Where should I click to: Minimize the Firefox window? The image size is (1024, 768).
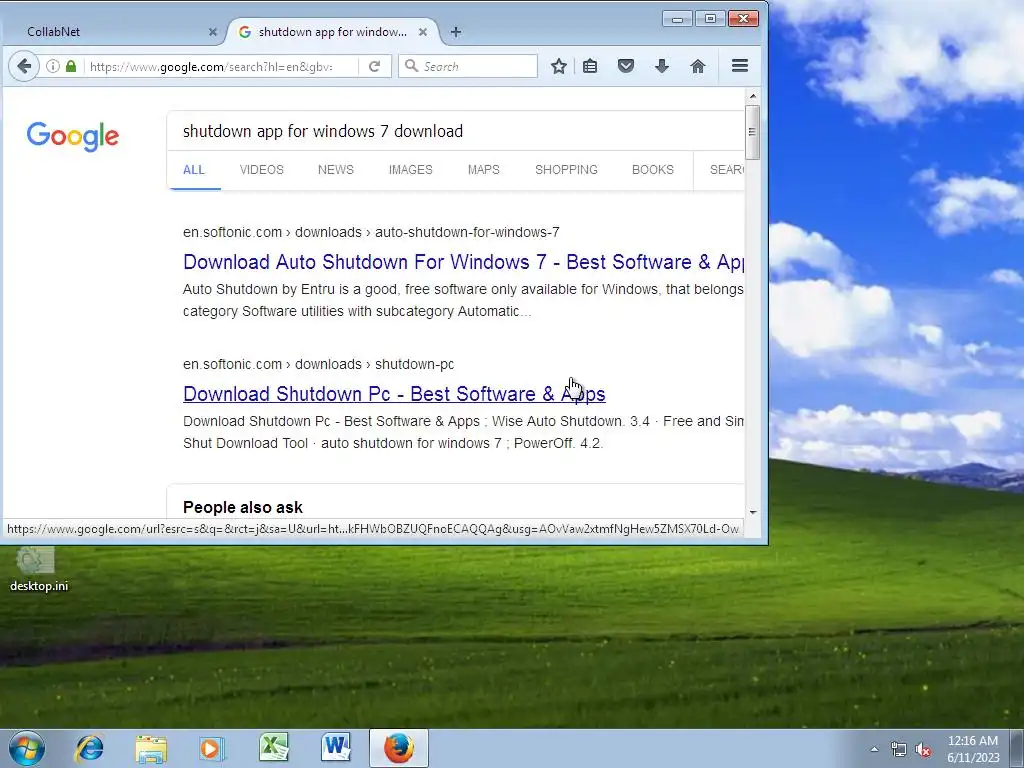click(x=677, y=19)
